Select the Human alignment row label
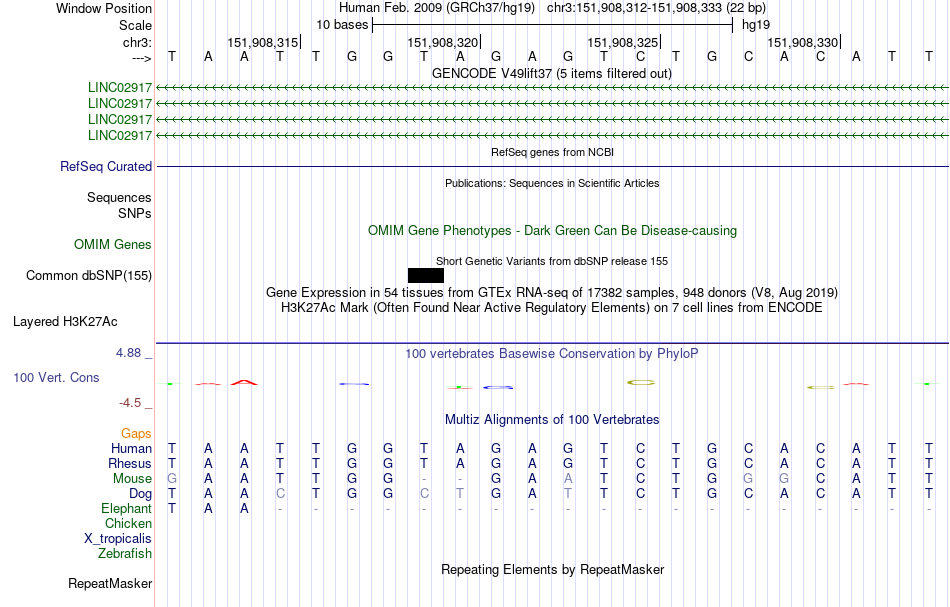 131,448
